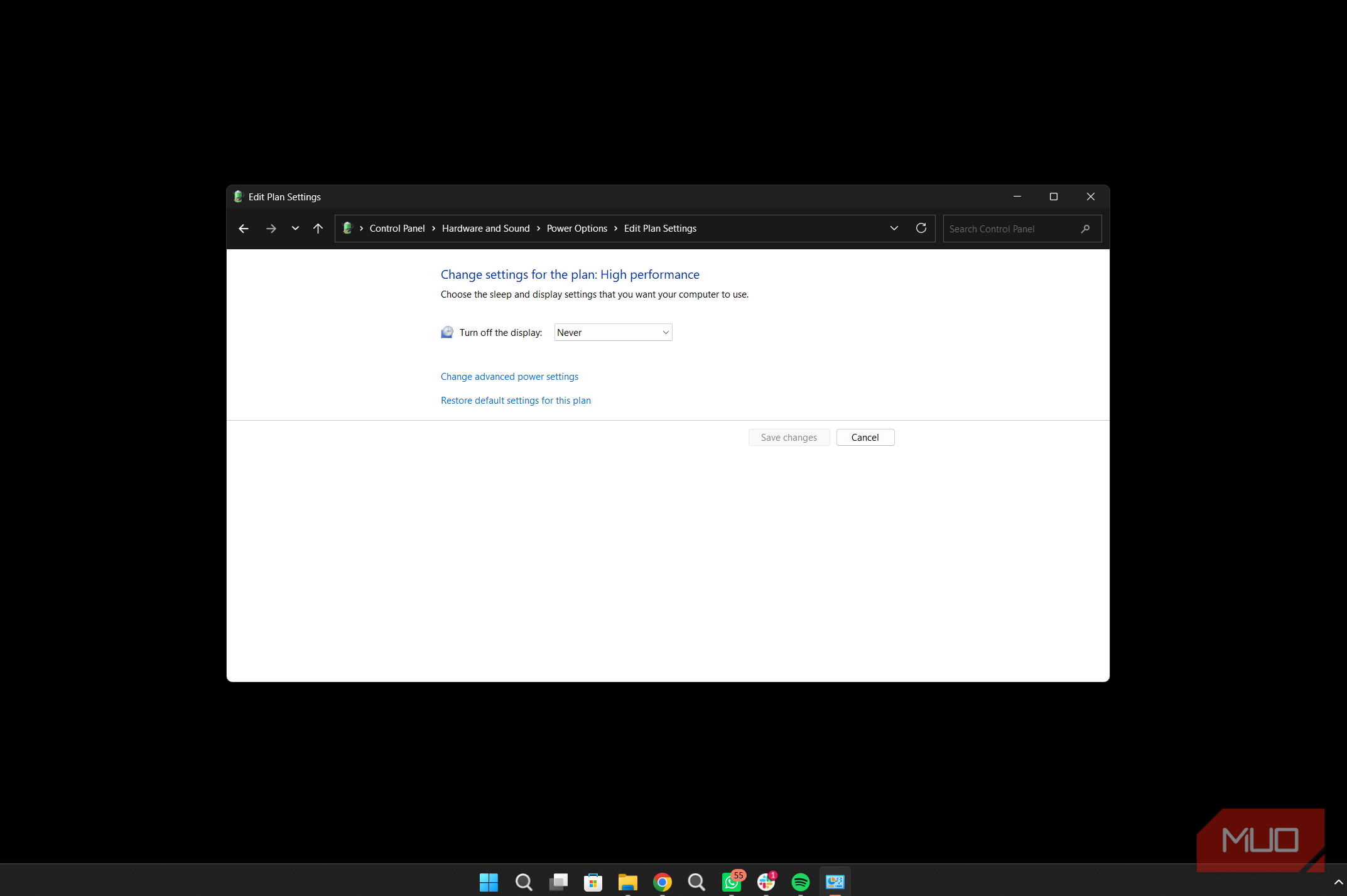Screen dimensions: 1347x896
Task: Navigate to Power Options breadcrumb
Action: 576,229
